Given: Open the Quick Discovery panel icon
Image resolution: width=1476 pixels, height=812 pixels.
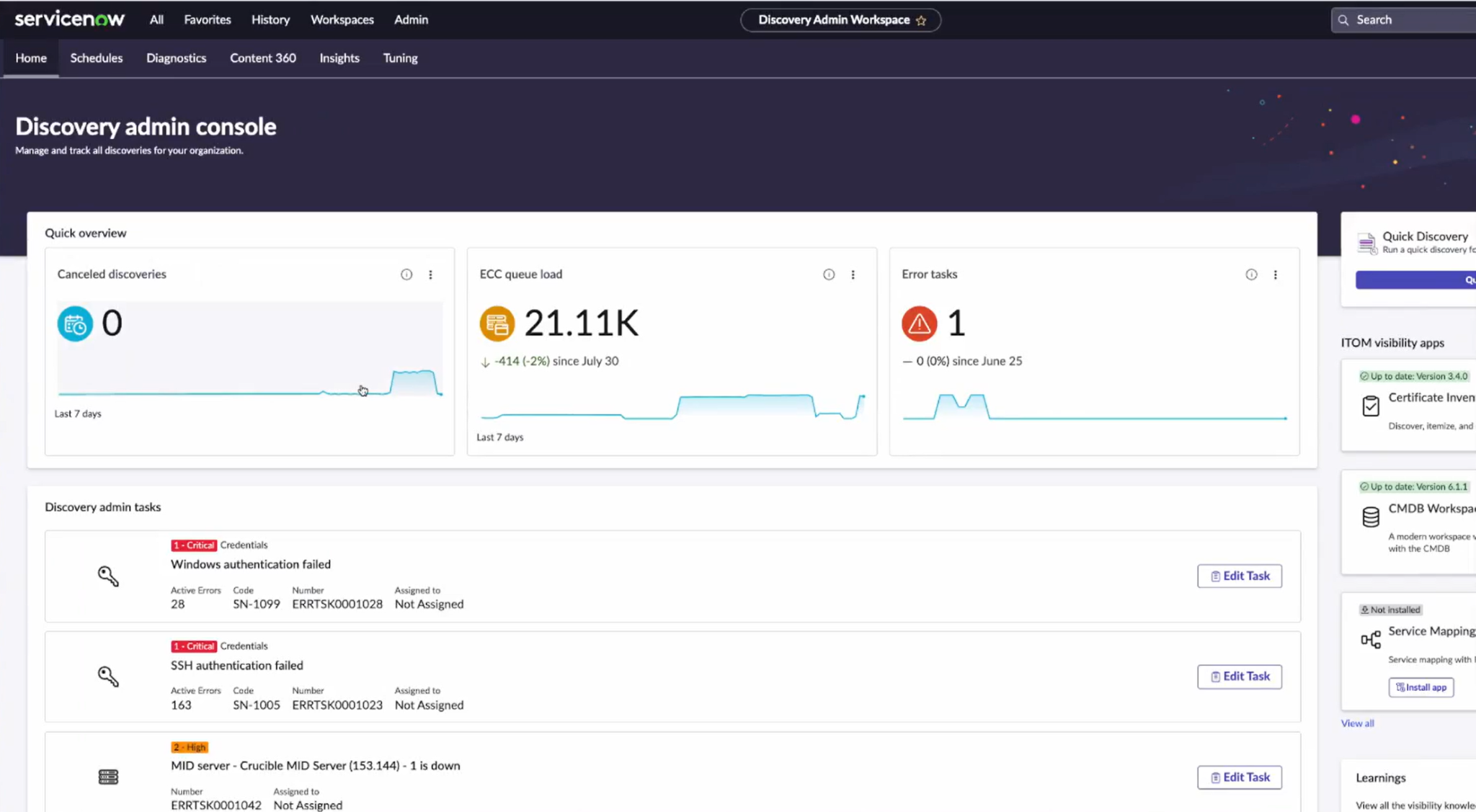Looking at the screenshot, I should 1368,243.
